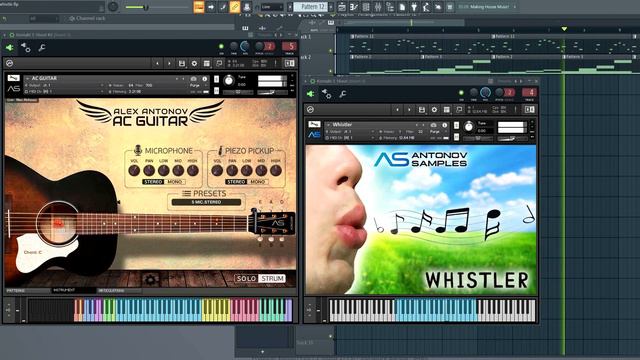
Task: Expand the AC Guitar wrapper title bar menu arrow
Action: click(4, 35)
